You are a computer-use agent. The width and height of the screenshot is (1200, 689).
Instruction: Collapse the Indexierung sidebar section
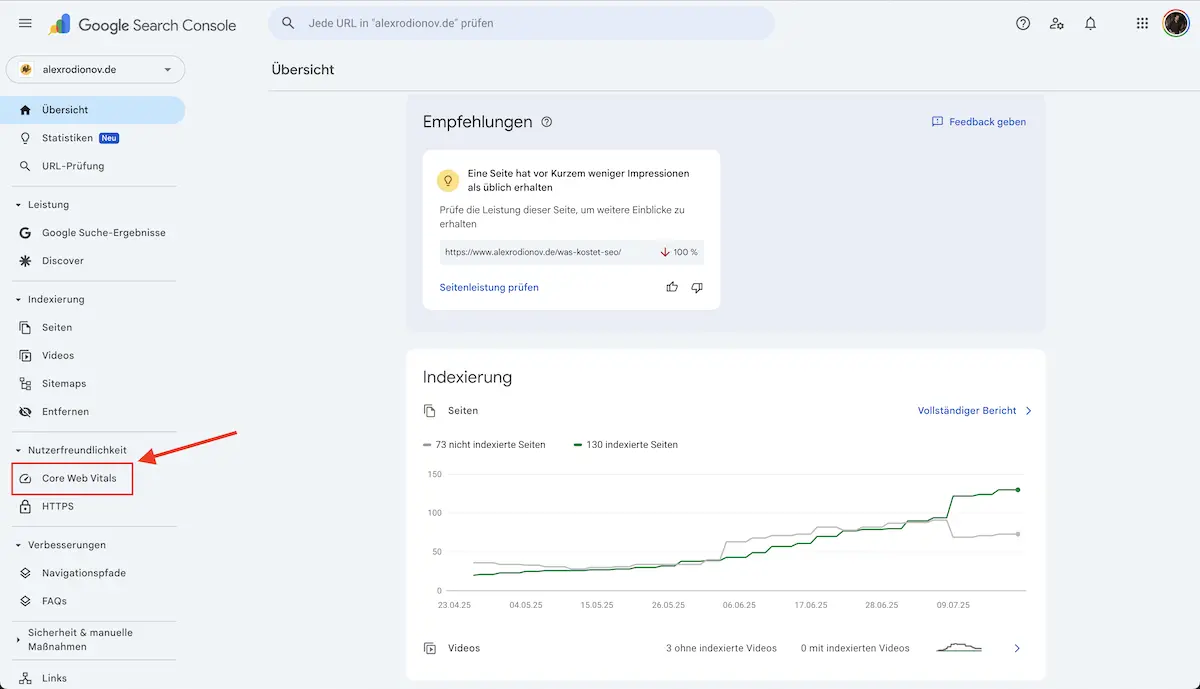click(x=18, y=300)
